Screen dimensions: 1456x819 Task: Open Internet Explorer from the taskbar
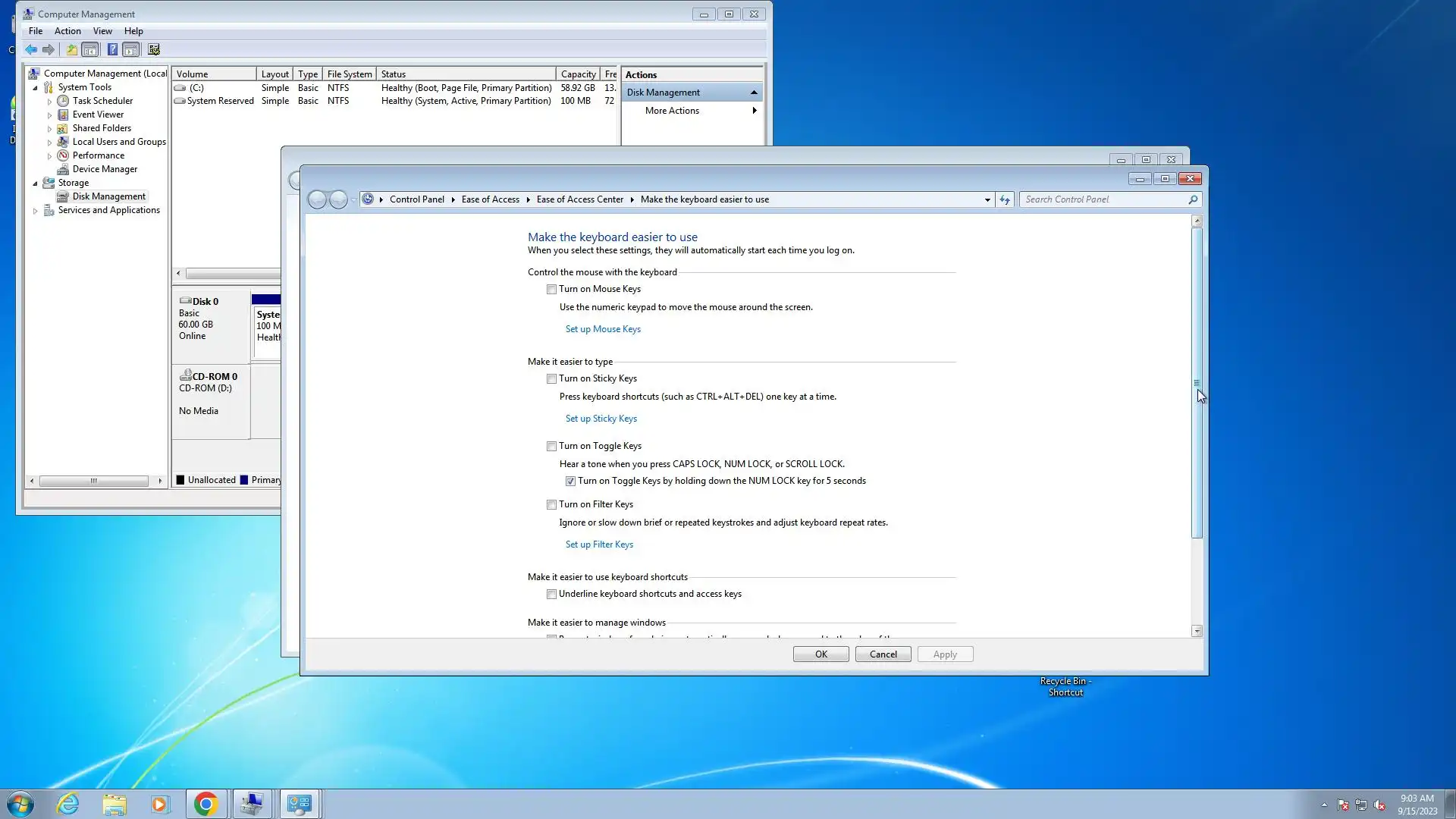(68, 804)
